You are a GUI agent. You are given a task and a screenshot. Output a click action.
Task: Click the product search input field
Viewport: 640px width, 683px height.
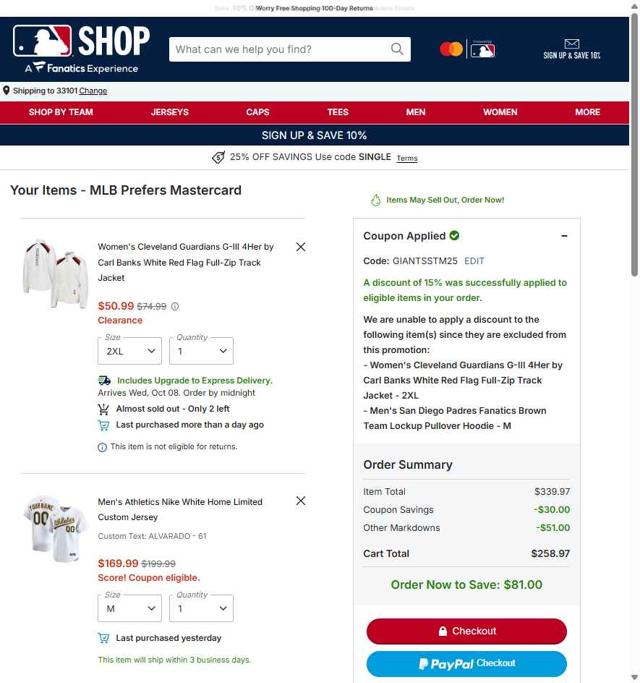pyautogui.click(x=281, y=49)
